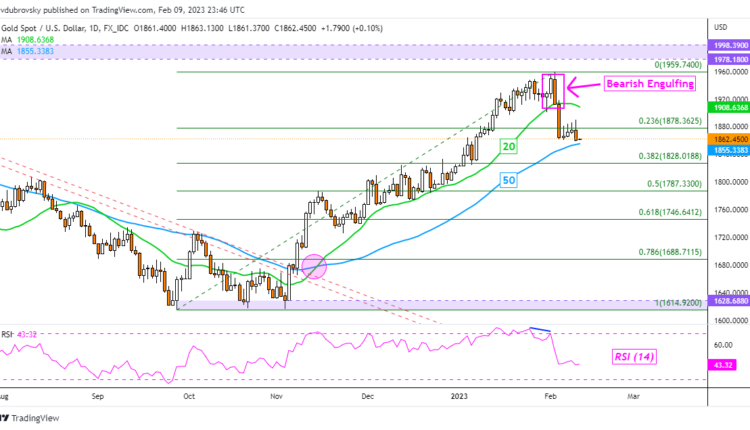Select the pink rectangle around engulfing candles
Image resolution: width=750 pixels, height=430 pixels.
pyautogui.click(x=553, y=91)
